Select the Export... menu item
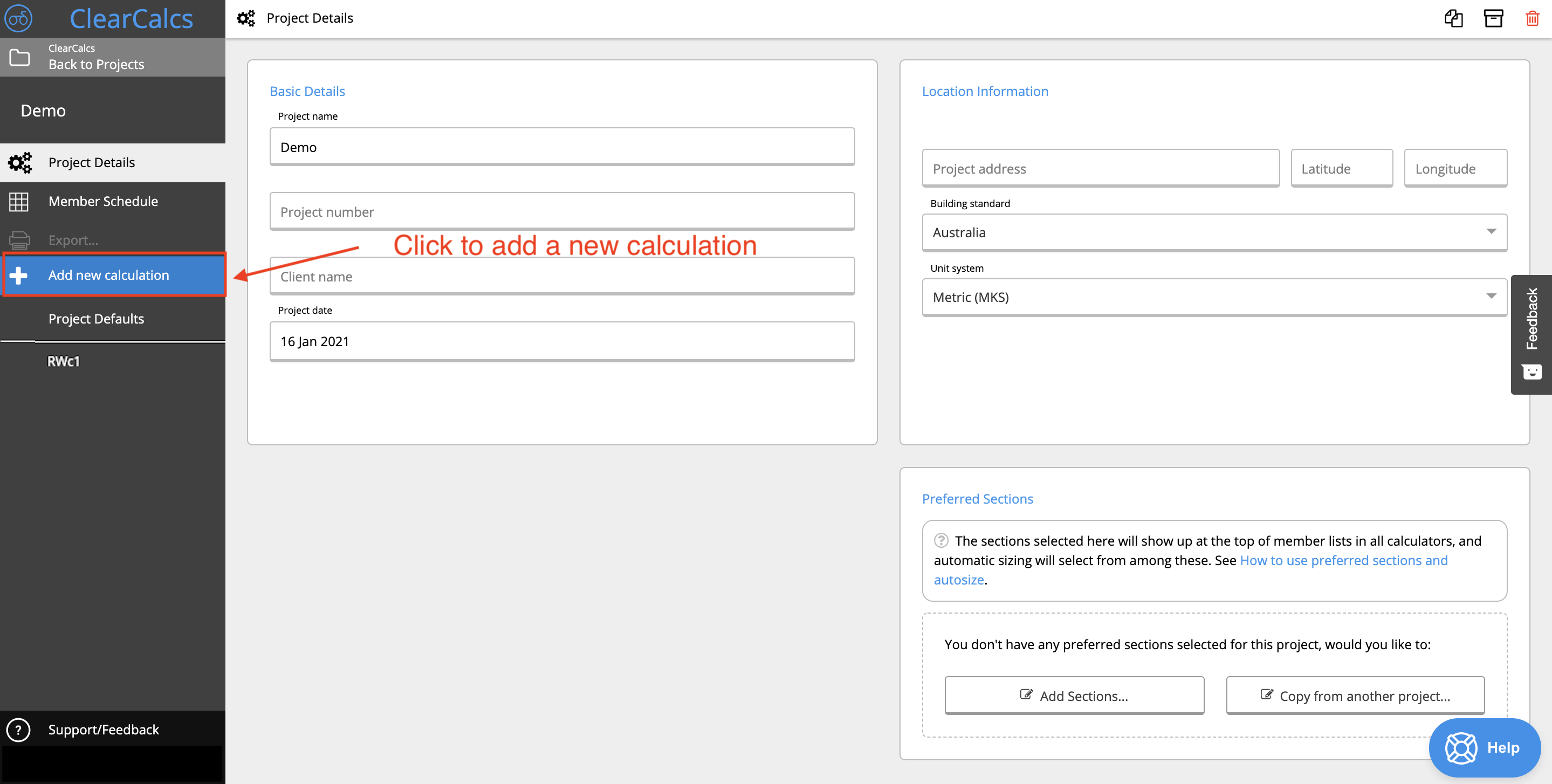The height and width of the screenshot is (784, 1552). coord(113,240)
